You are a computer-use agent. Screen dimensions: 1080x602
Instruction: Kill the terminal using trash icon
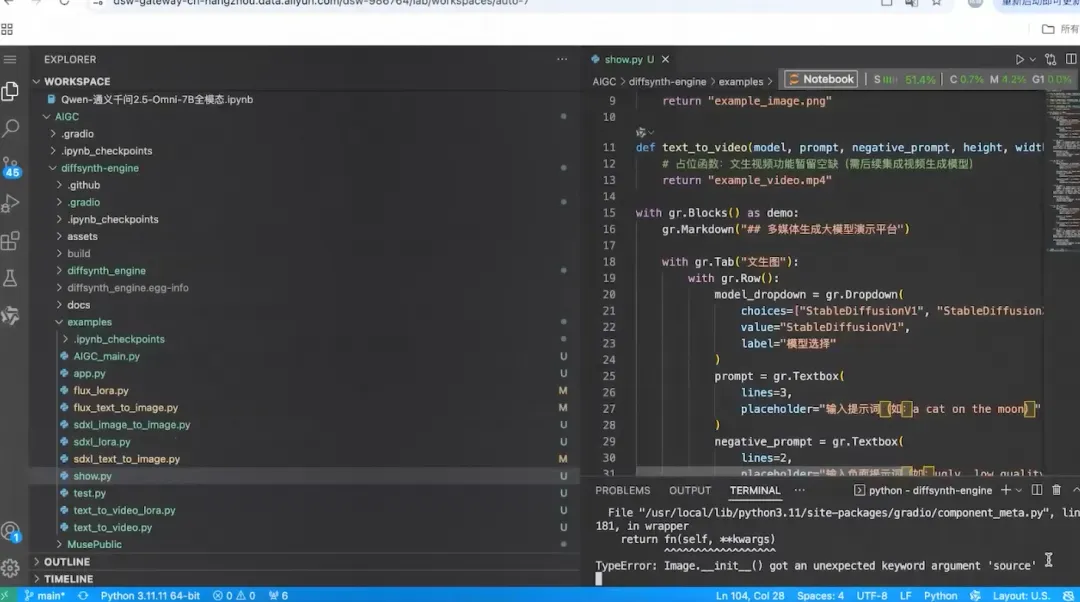[x=1057, y=490]
